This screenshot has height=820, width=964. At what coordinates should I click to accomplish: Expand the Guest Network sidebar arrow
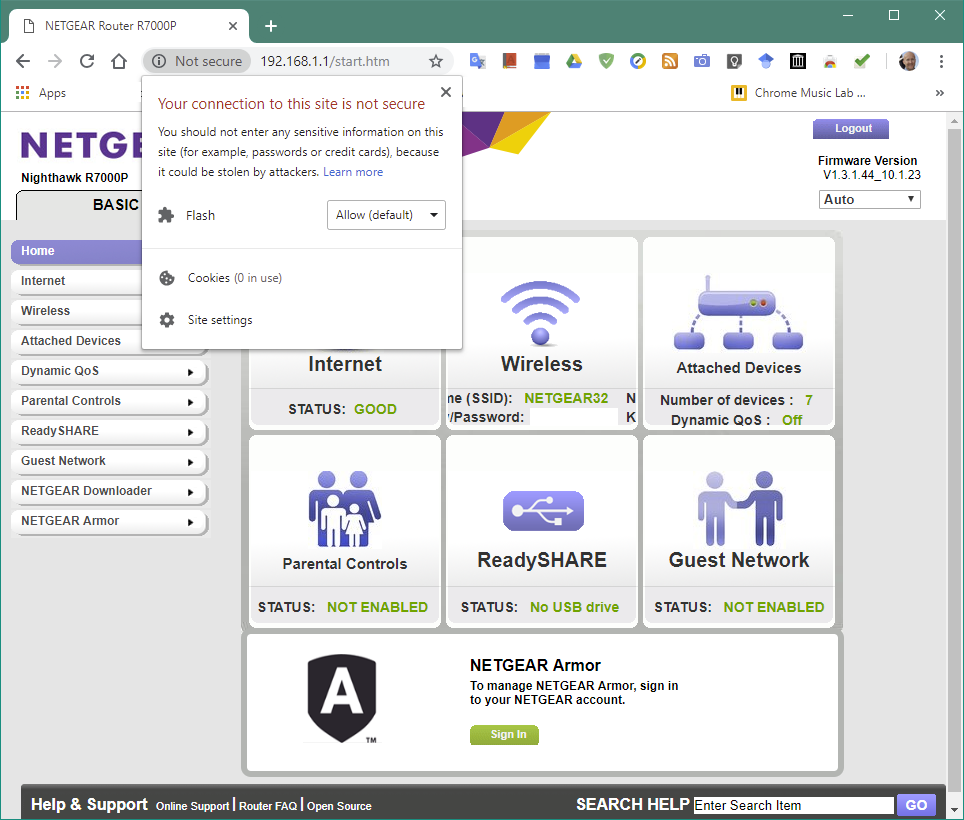pos(191,462)
